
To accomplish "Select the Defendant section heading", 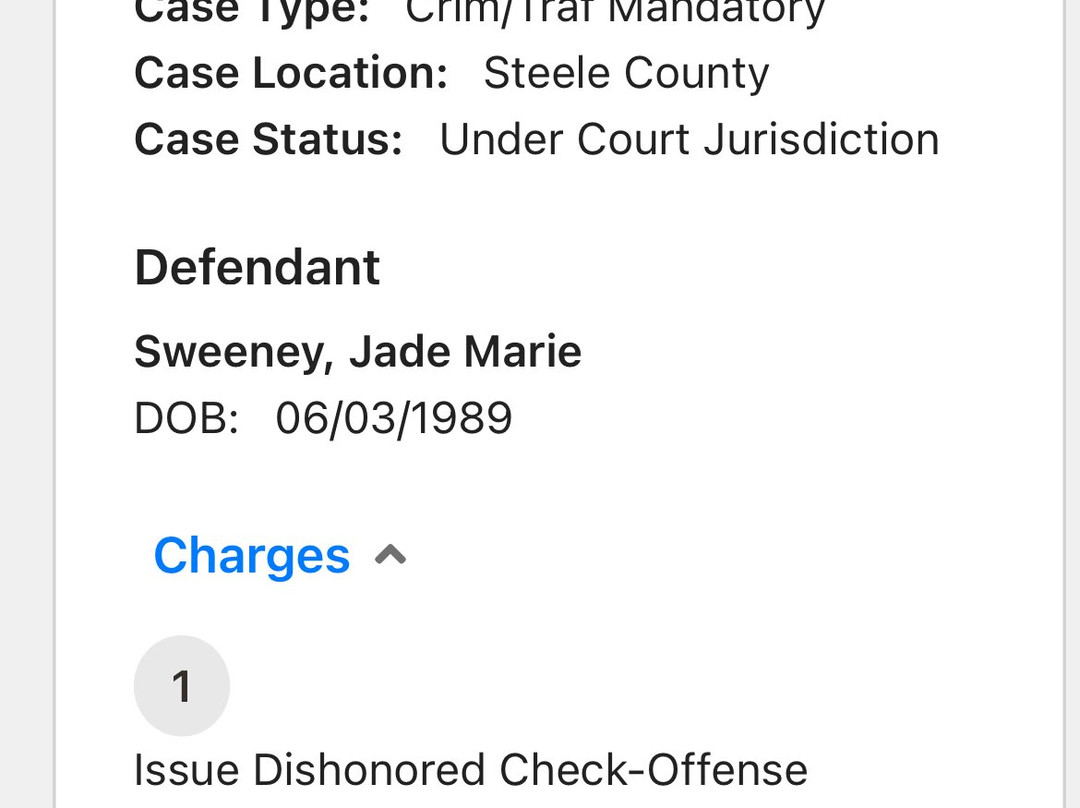I will point(257,267).
